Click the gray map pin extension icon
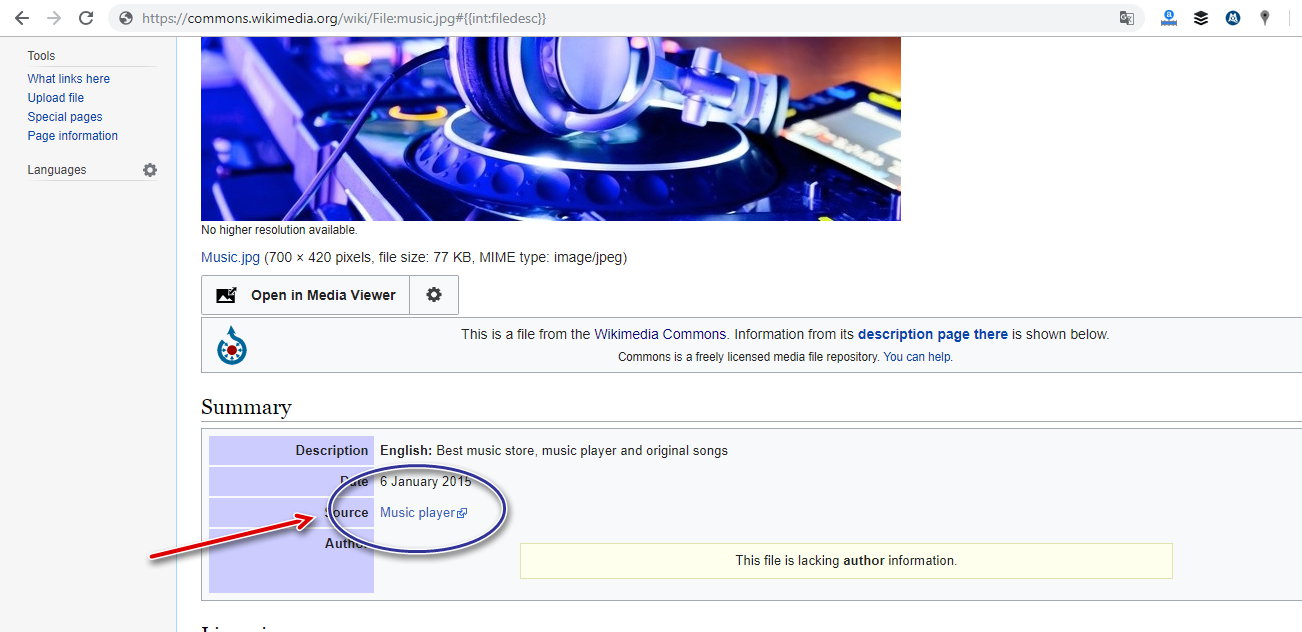1302x632 pixels. (1265, 18)
